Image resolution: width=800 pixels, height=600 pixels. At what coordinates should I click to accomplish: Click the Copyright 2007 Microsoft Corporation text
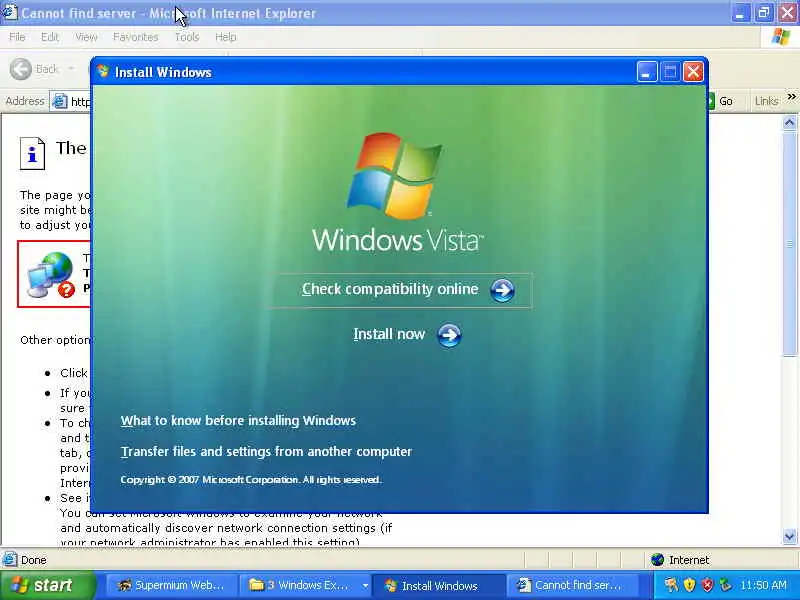coord(251,480)
